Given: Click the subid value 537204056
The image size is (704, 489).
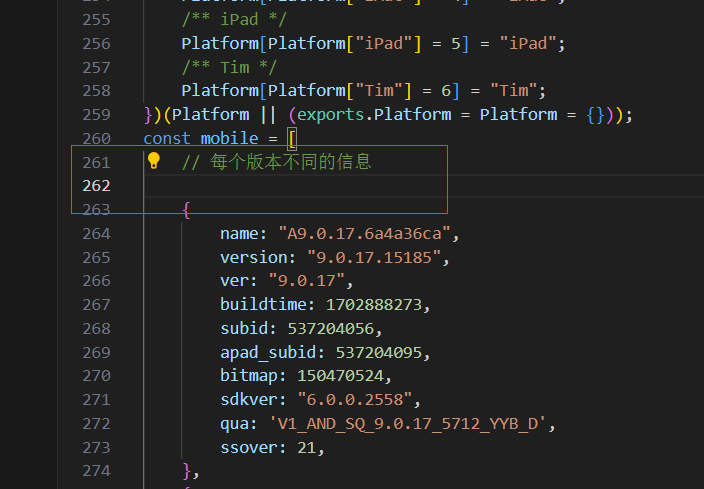Looking at the screenshot, I should click(330, 328).
